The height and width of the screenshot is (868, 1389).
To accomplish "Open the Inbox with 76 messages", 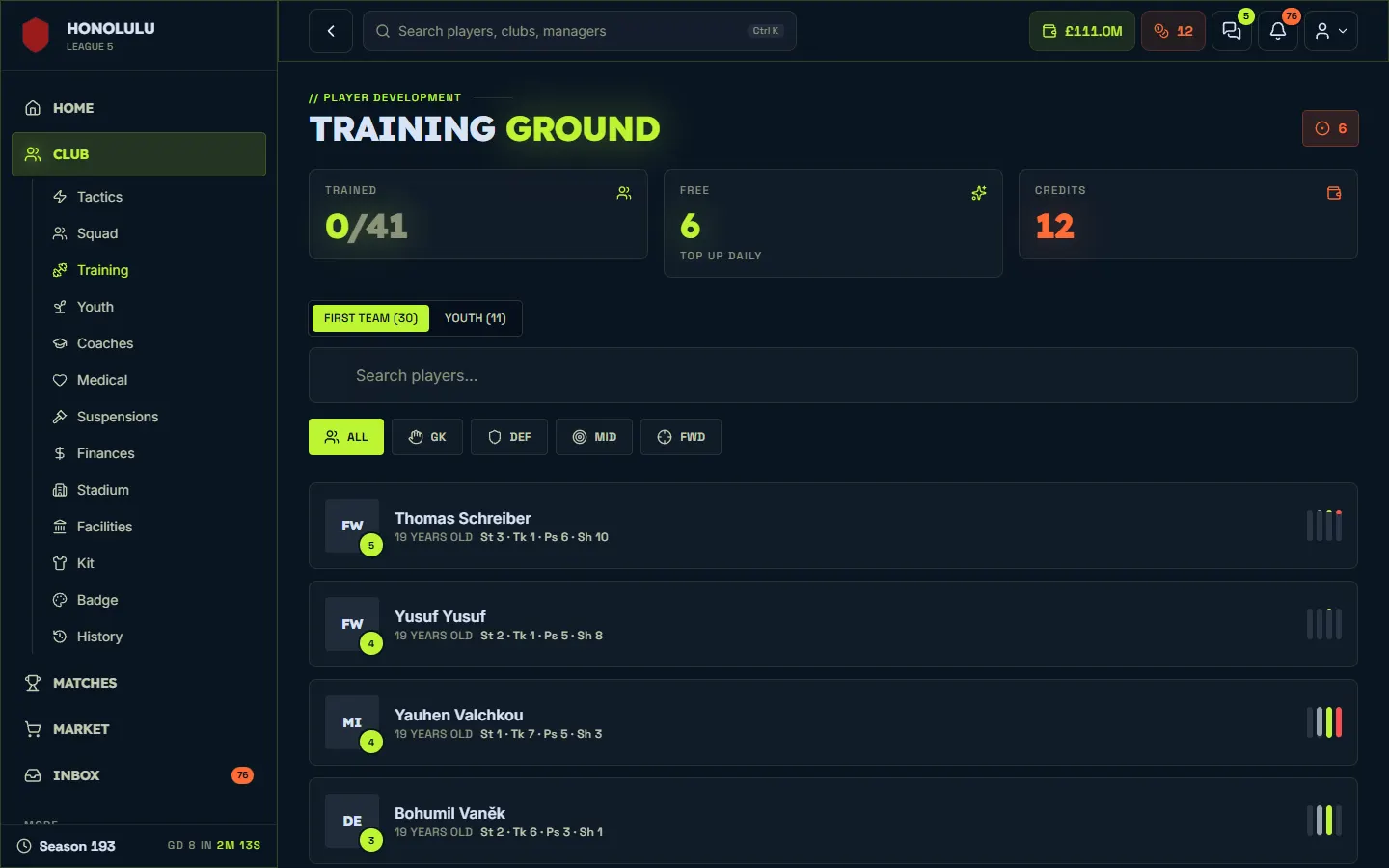I will [x=139, y=775].
